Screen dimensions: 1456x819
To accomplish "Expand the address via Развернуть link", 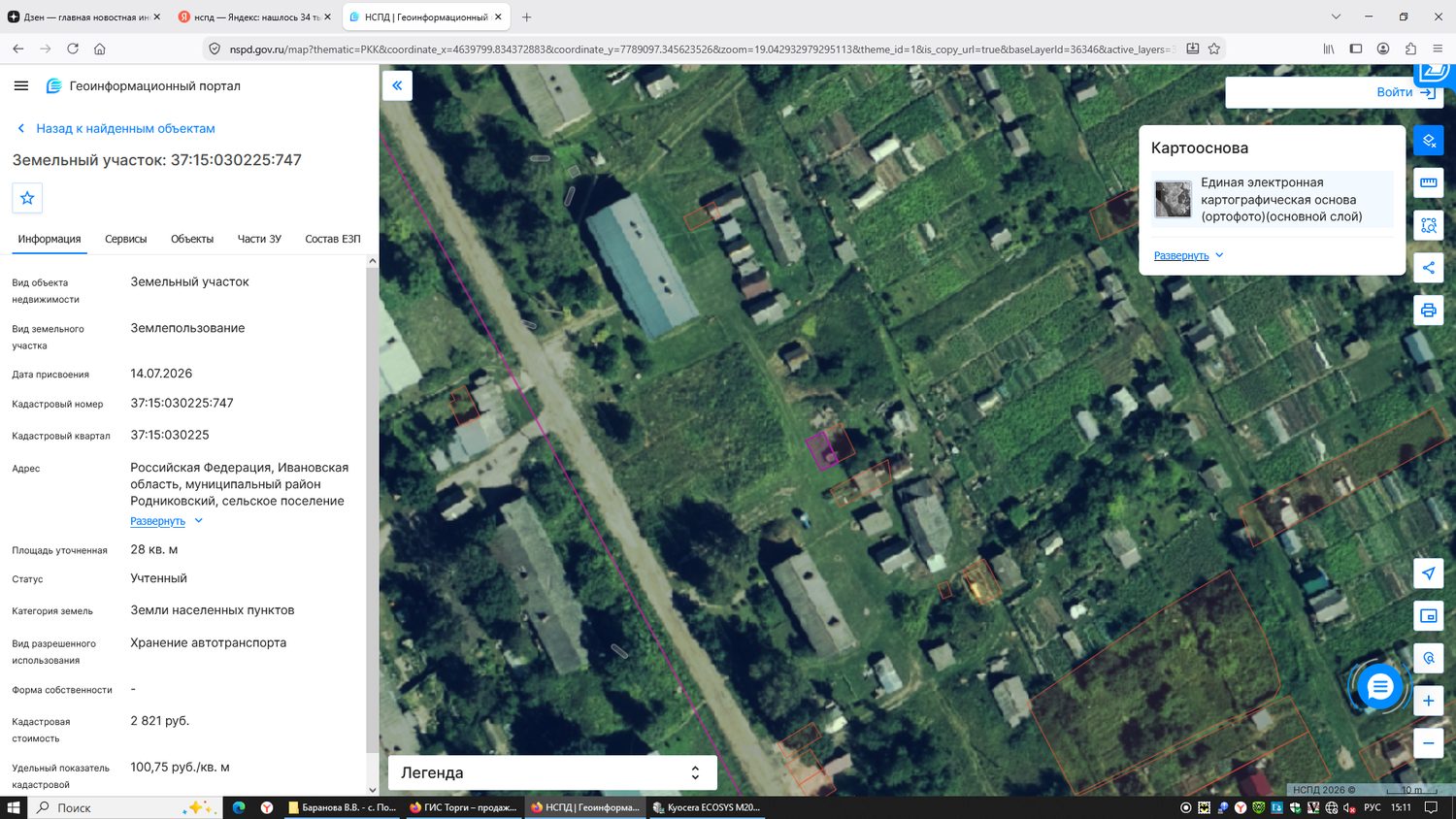I will point(167,521).
